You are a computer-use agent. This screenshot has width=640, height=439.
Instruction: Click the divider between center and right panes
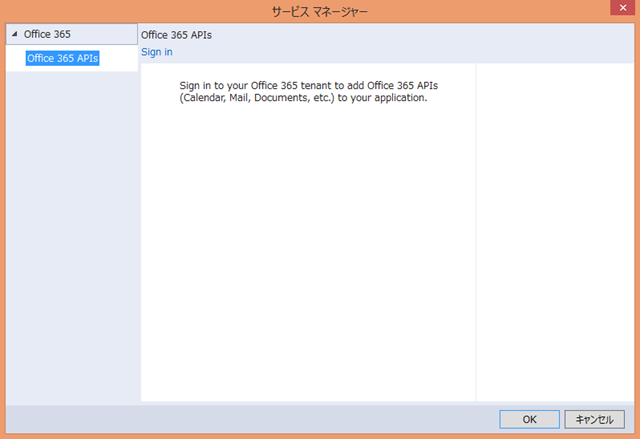point(476,230)
